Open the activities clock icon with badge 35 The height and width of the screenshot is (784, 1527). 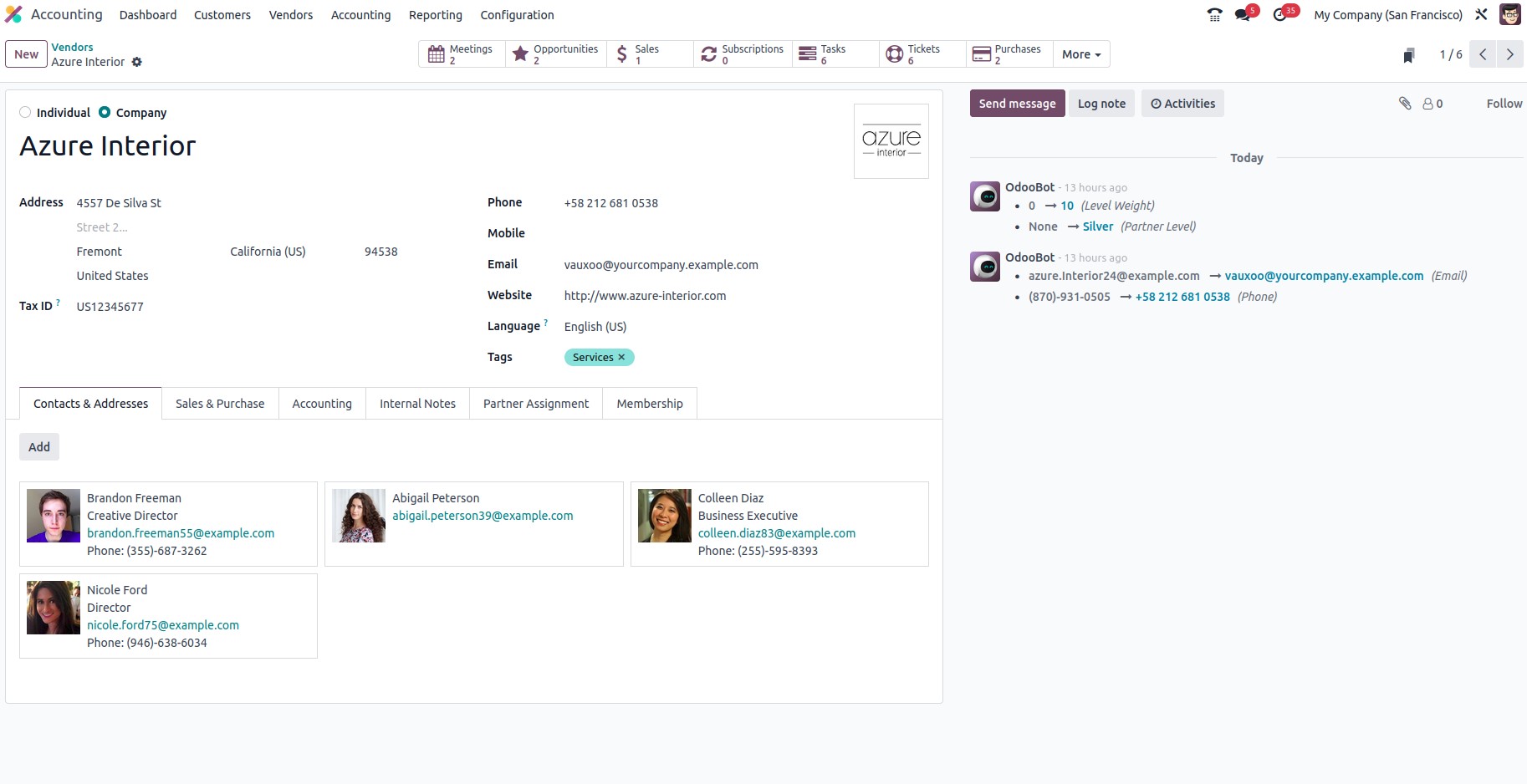point(1281,14)
